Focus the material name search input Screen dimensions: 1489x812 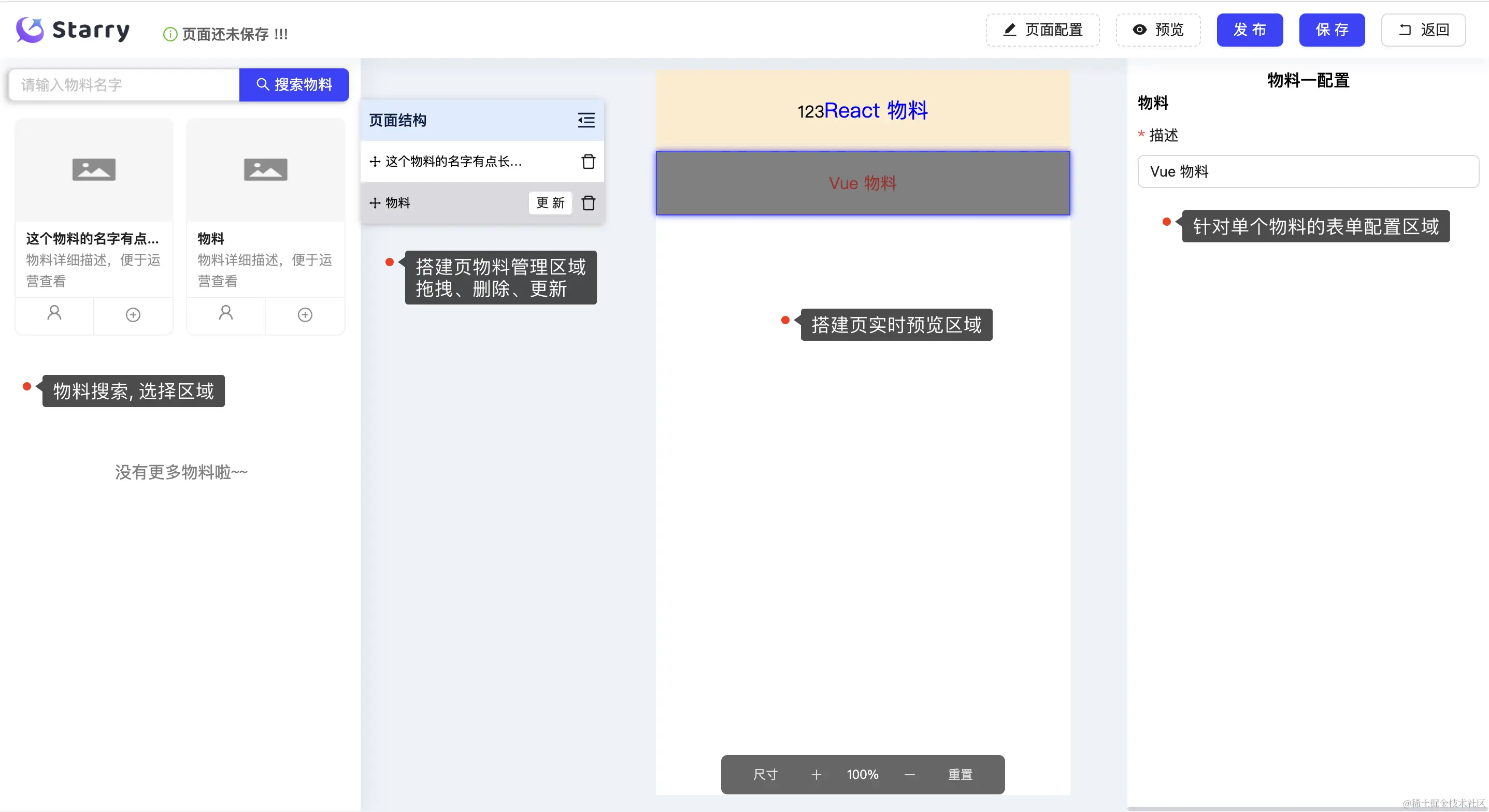124,85
